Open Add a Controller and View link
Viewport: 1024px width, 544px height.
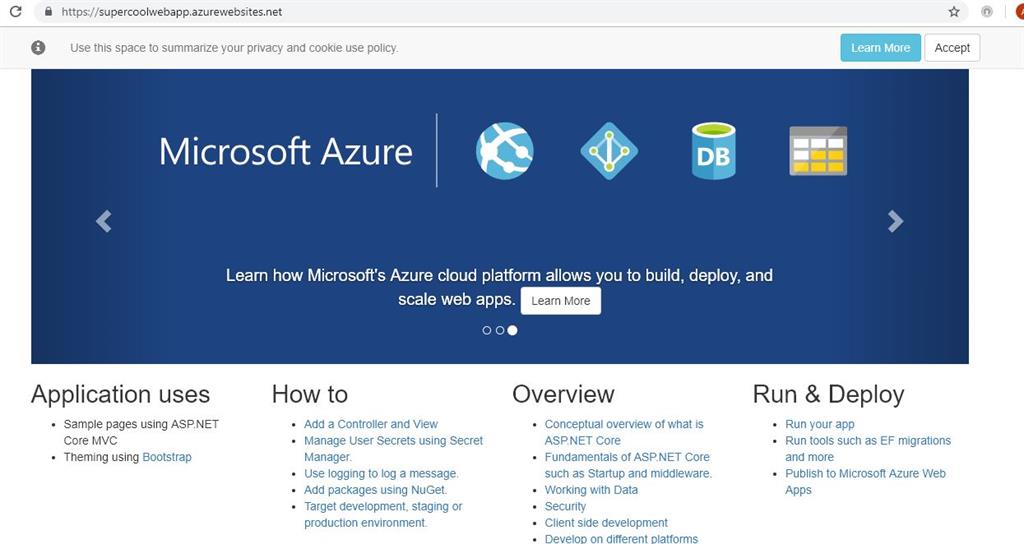click(x=371, y=424)
